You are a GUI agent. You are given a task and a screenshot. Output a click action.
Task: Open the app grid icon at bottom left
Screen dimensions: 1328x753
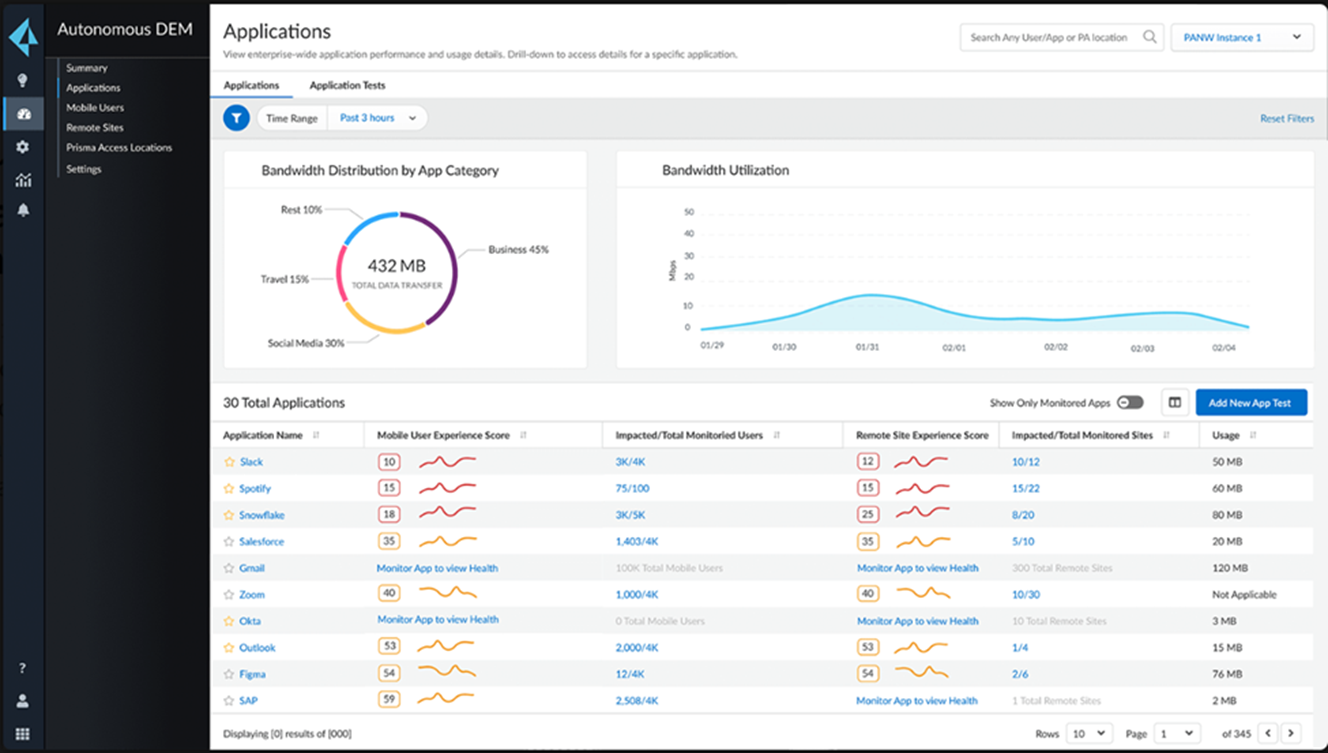pyautogui.click(x=22, y=734)
